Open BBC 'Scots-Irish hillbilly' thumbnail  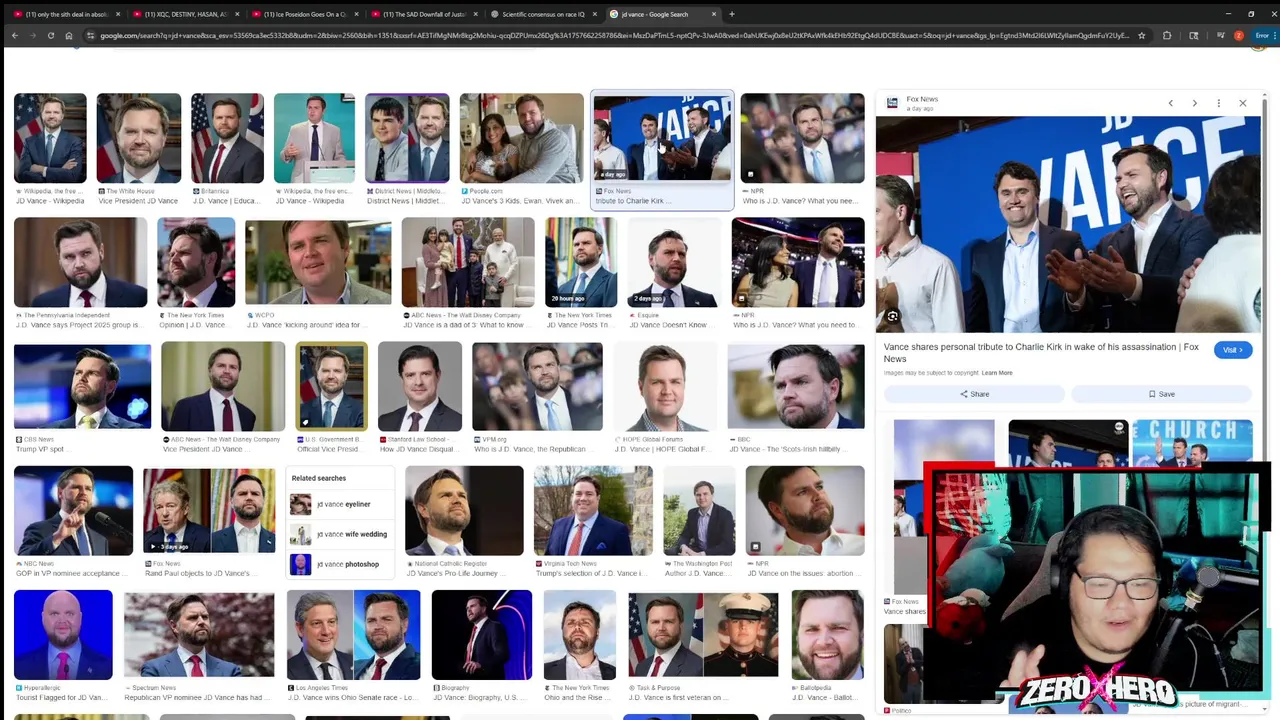coord(796,386)
